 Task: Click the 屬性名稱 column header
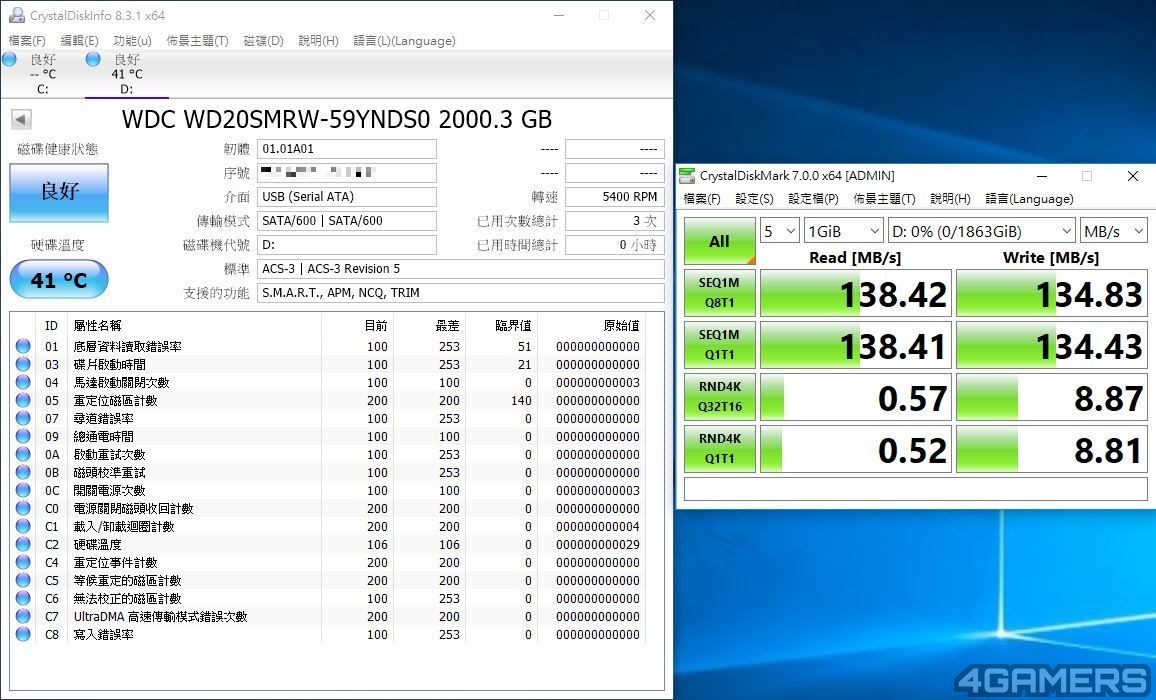[x=97, y=325]
